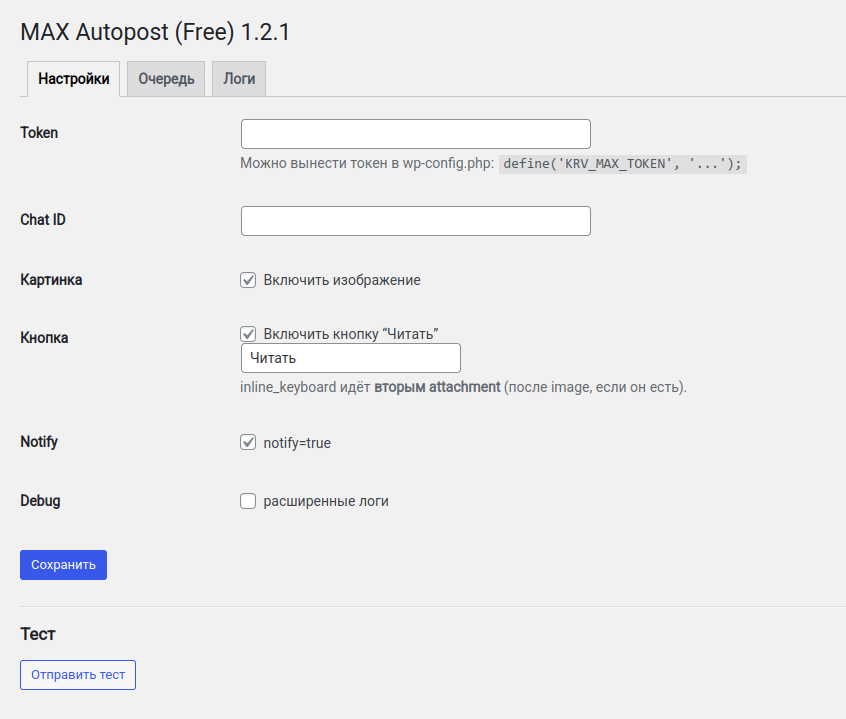
Task: Click the Отправить тест button
Action: (x=78, y=675)
